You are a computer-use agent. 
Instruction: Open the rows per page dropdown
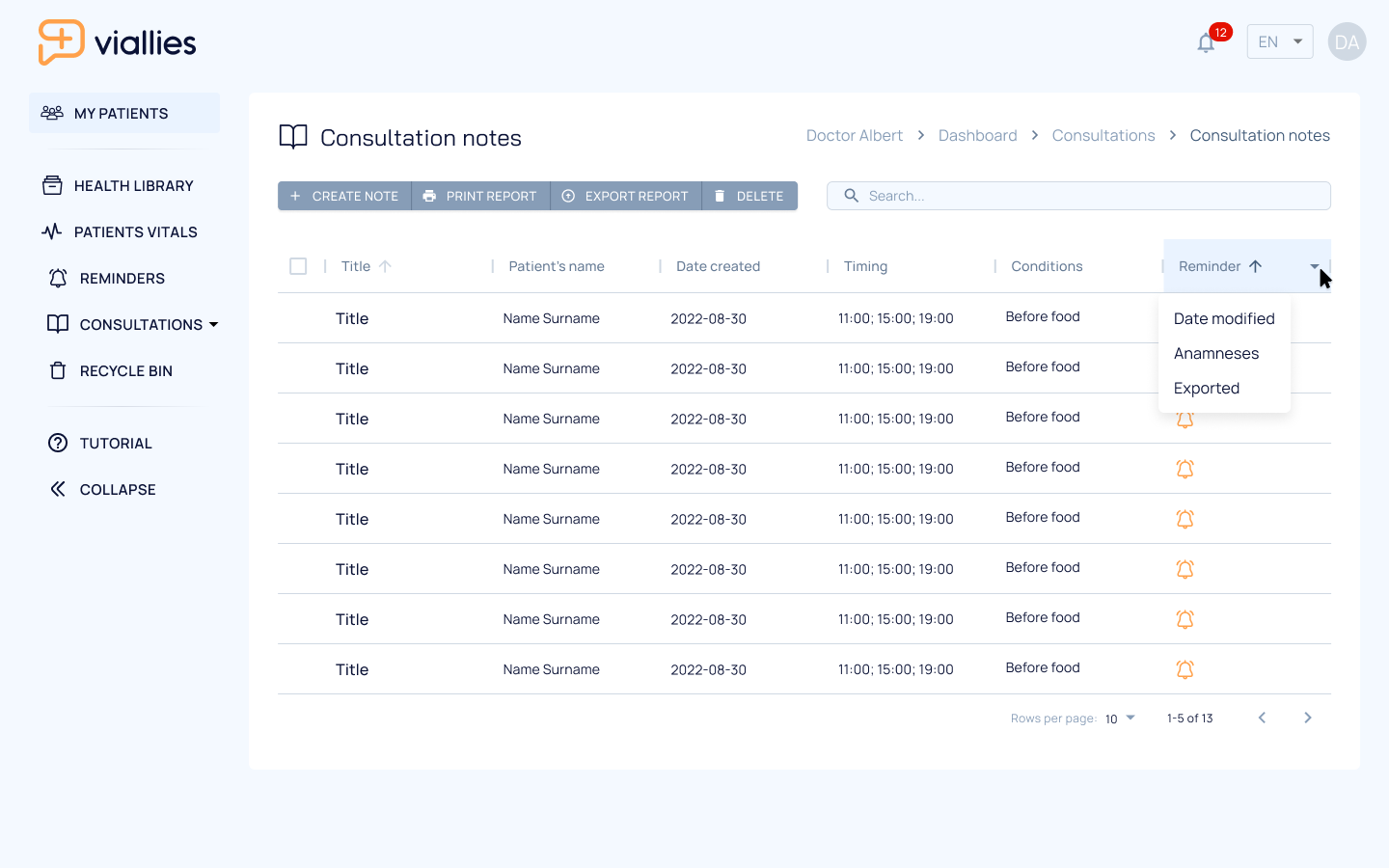[1121, 719]
